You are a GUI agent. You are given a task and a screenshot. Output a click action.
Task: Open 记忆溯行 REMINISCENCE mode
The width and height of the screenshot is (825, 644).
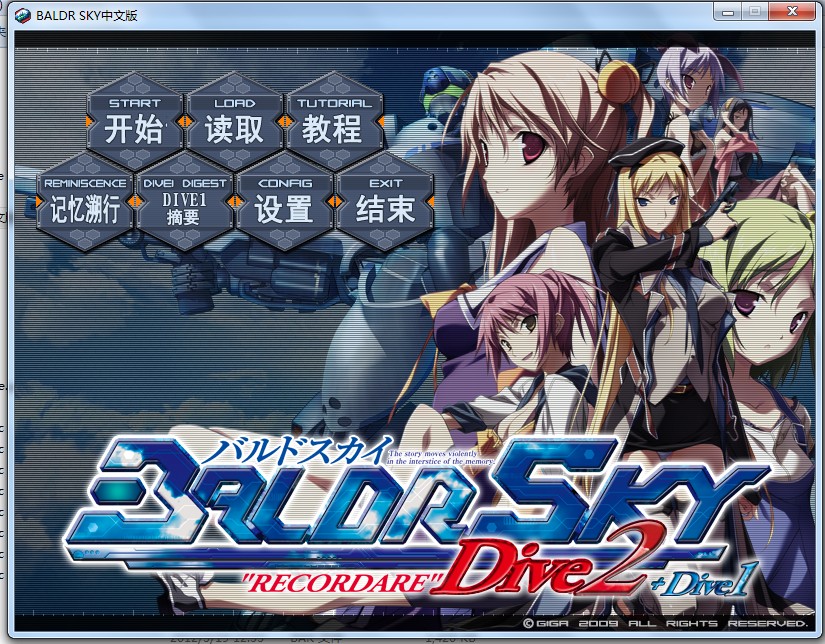tap(85, 202)
